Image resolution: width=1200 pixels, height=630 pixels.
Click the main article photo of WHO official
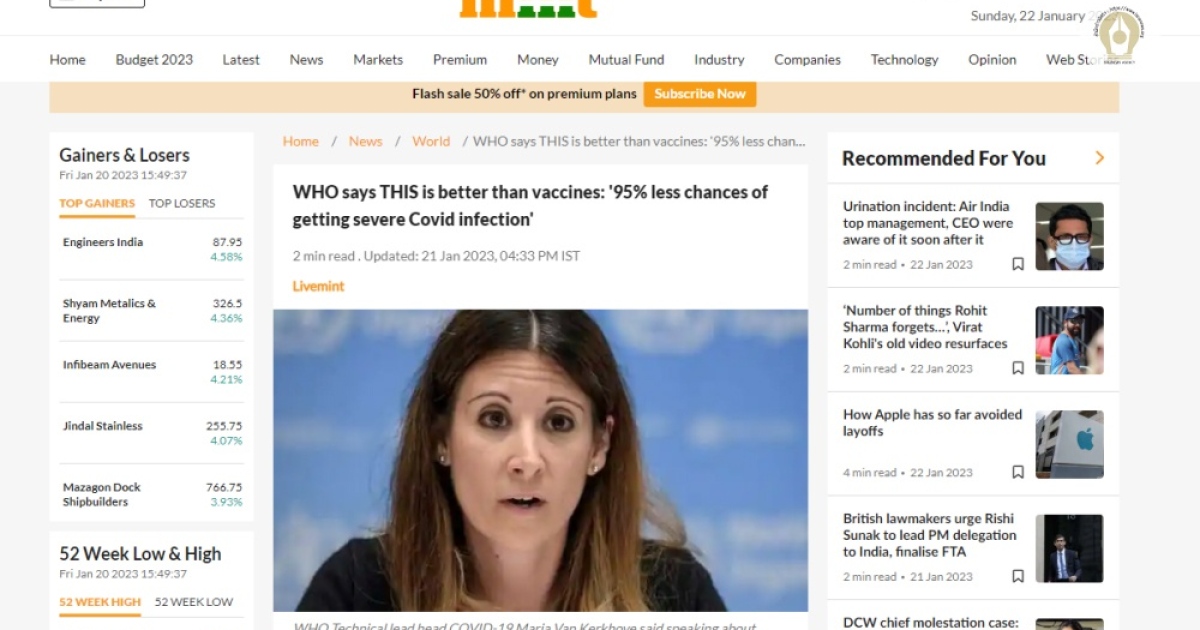[540, 460]
